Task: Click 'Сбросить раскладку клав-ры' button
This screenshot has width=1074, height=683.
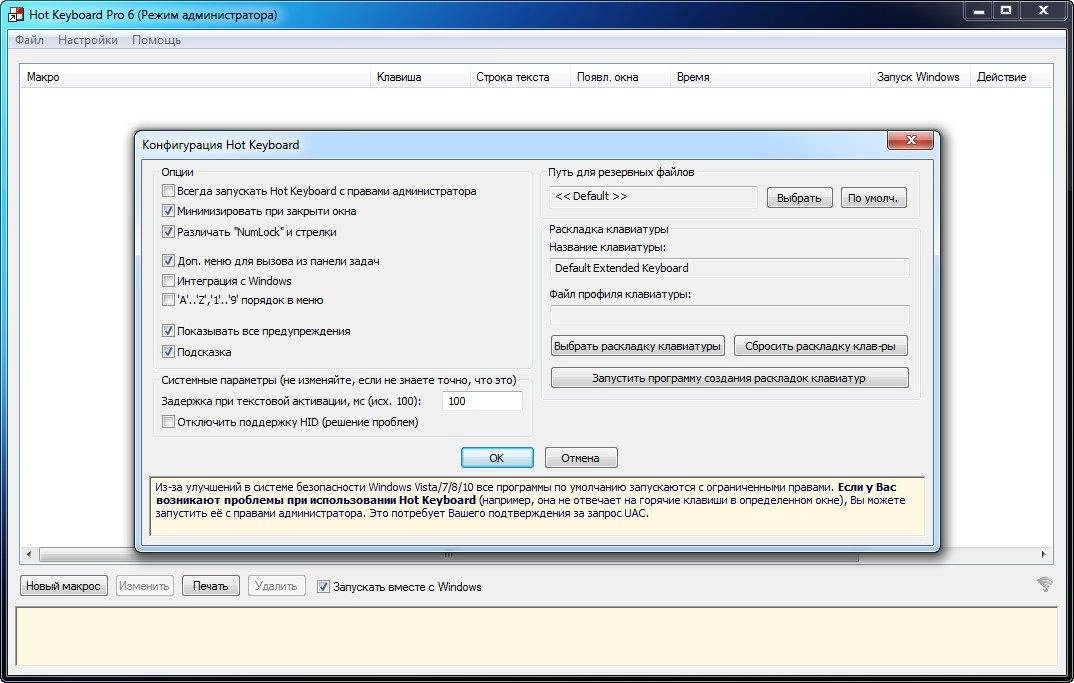Action: point(821,346)
